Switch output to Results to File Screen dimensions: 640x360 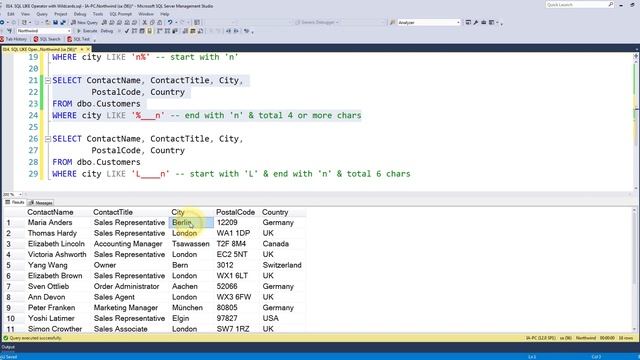(x=200, y=31)
